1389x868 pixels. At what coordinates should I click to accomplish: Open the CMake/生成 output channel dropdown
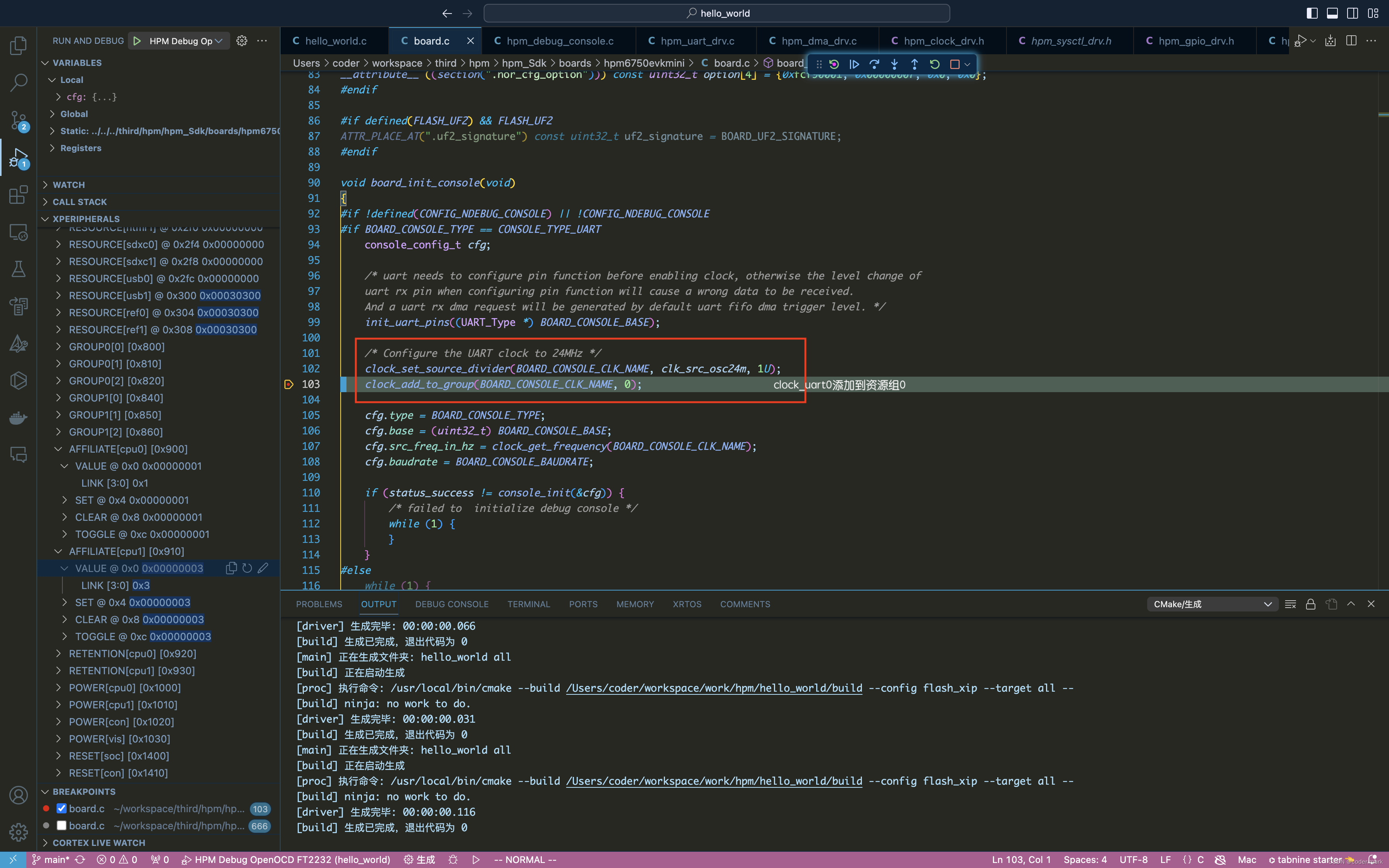[1212, 604]
